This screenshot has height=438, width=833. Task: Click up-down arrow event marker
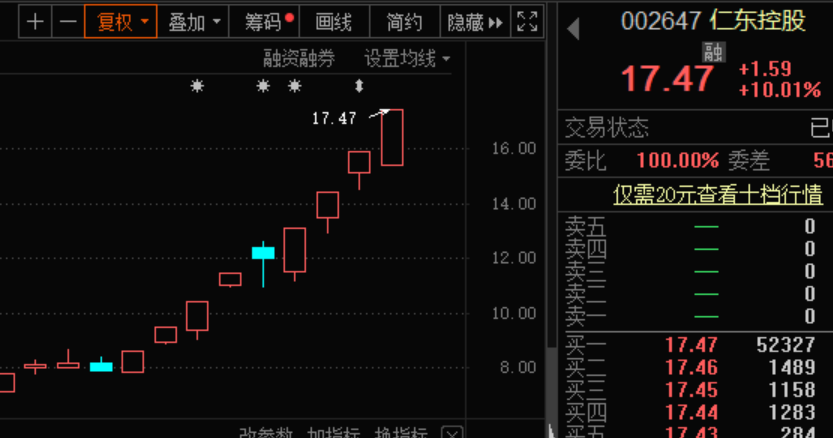359,86
